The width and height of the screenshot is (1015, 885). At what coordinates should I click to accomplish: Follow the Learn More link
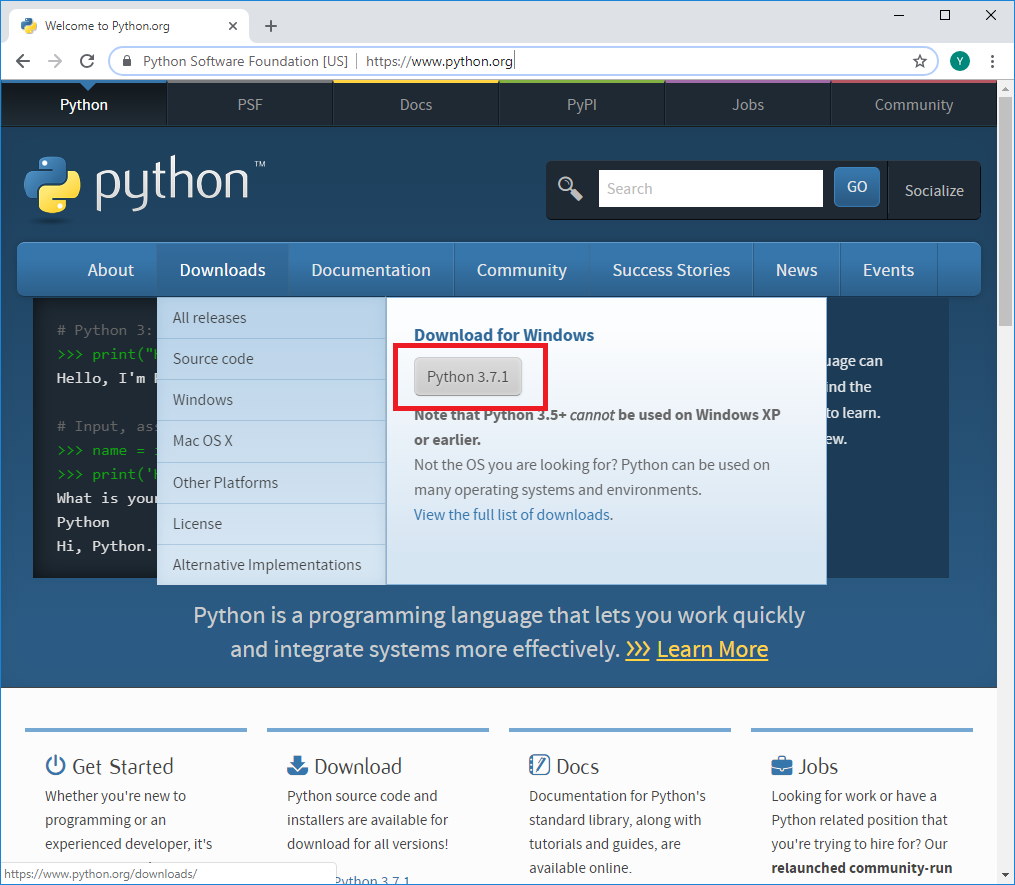pyautogui.click(x=712, y=649)
